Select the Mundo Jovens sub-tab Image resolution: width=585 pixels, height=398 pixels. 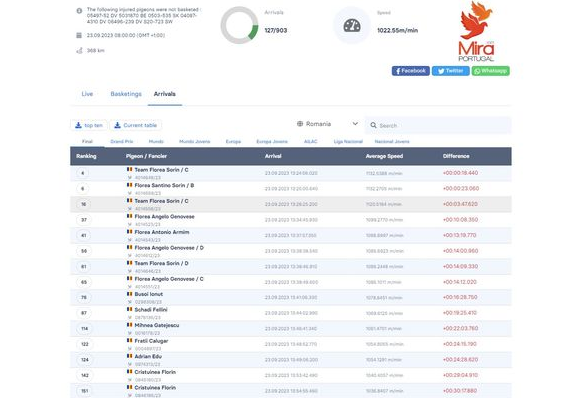point(194,141)
